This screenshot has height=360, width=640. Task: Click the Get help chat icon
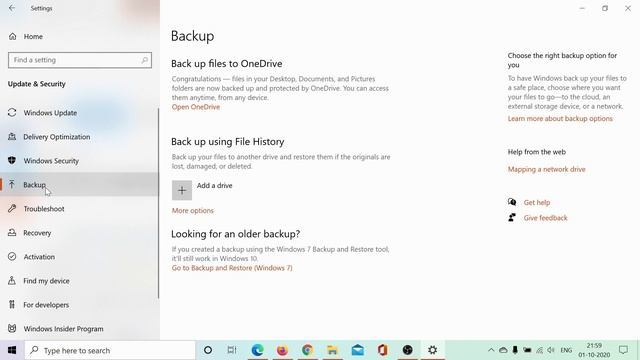click(x=512, y=202)
